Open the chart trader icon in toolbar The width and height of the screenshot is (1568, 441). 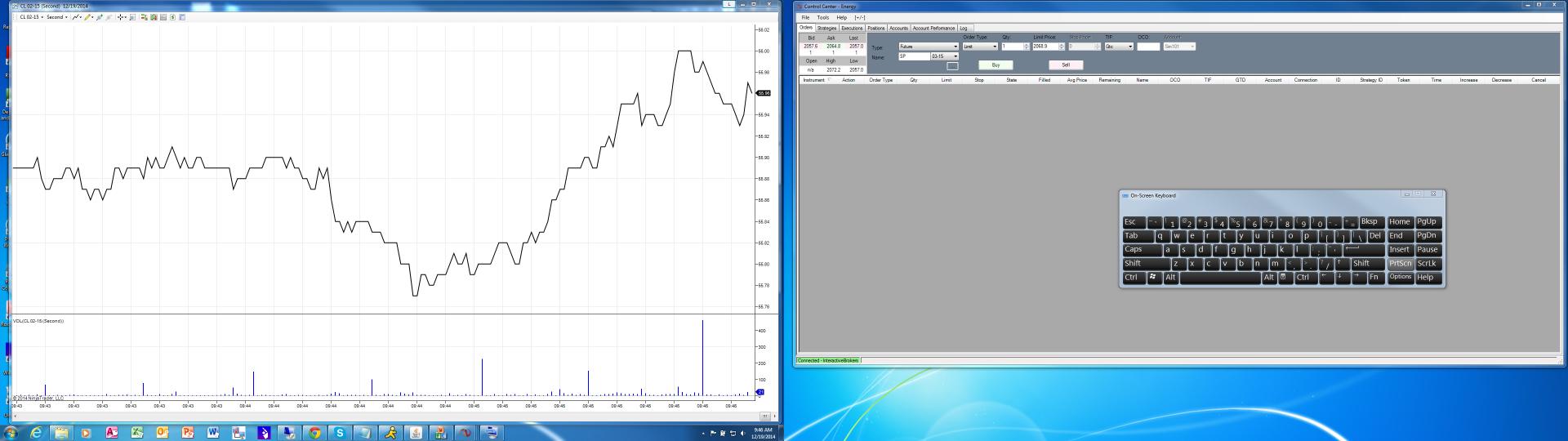[x=144, y=17]
